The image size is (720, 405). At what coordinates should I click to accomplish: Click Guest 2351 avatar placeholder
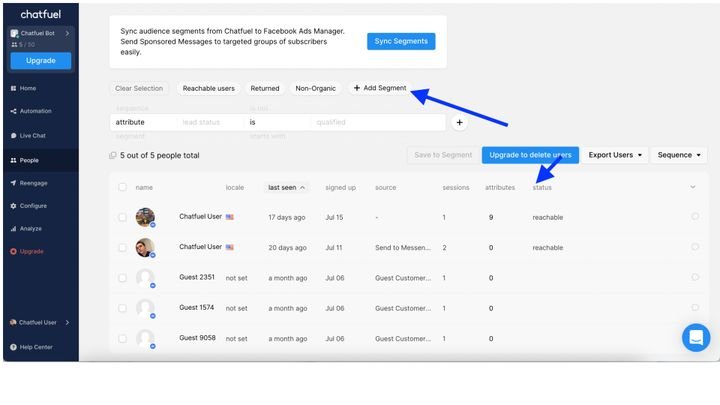click(145, 278)
